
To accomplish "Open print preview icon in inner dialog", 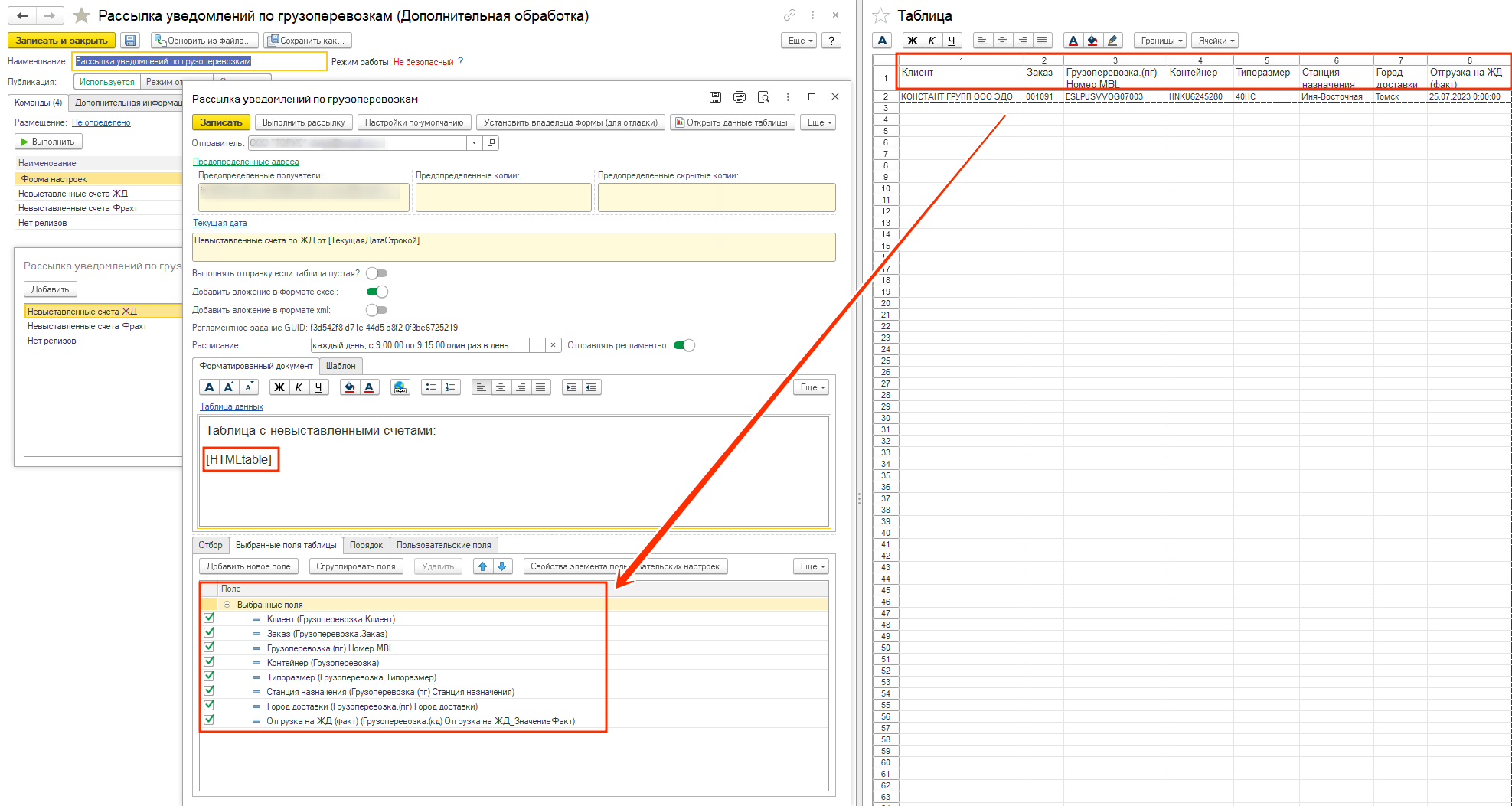I will (763, 97).
